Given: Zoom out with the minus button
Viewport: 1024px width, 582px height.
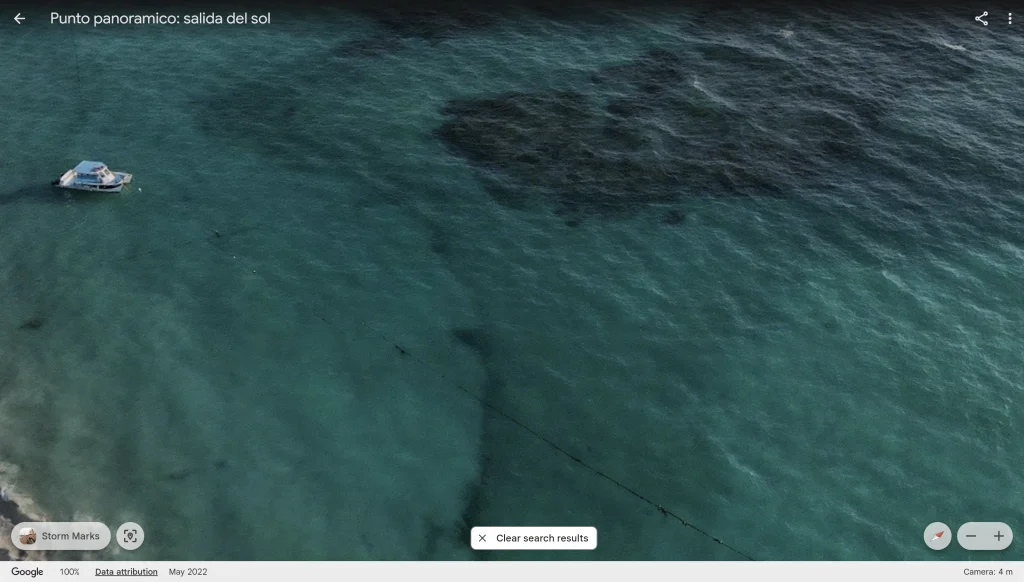Looking at the screenshot, I should tap(970, 536).
